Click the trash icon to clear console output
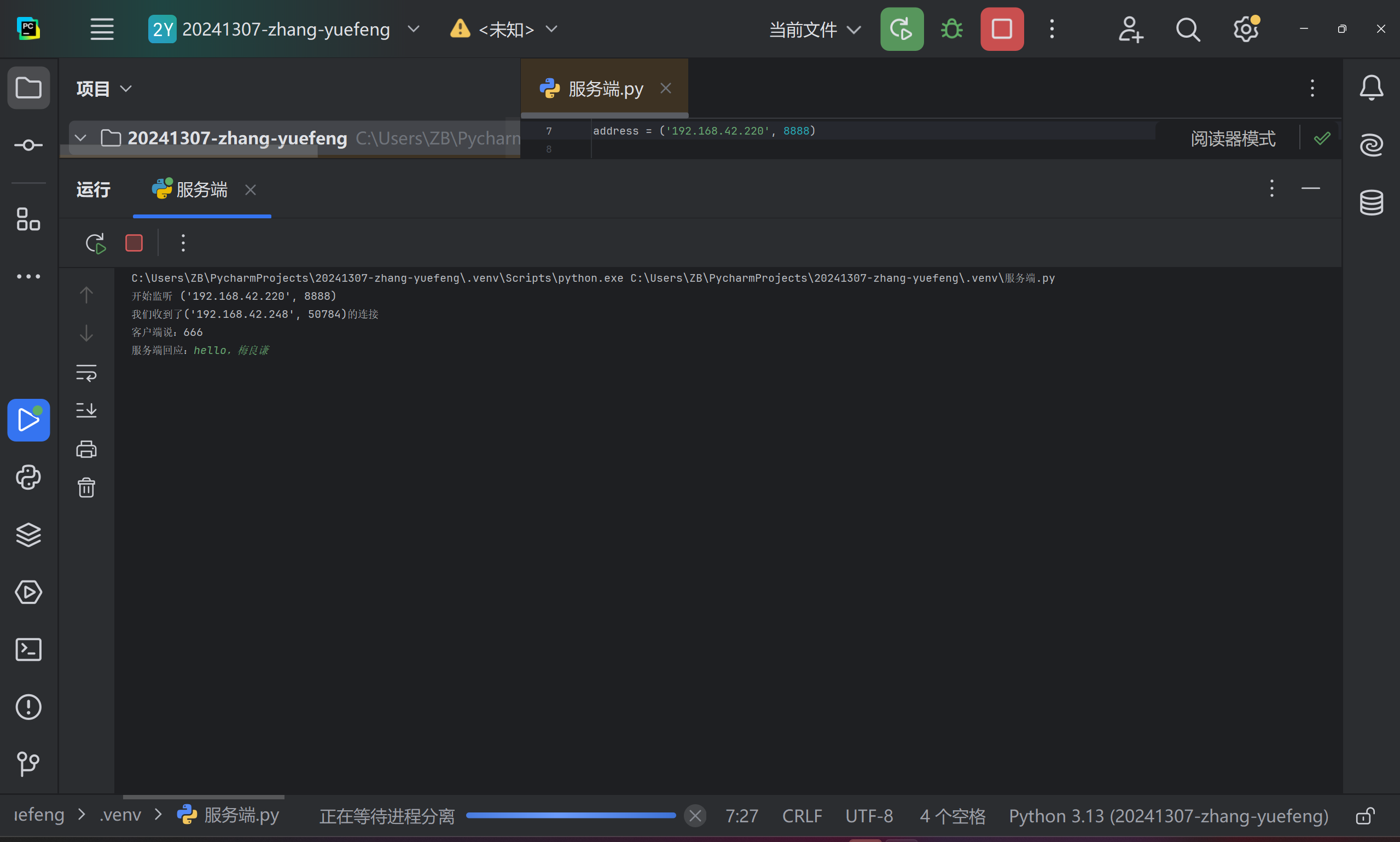The width and height of the screenshot is (1400, 842). click(x=86, y=488)
